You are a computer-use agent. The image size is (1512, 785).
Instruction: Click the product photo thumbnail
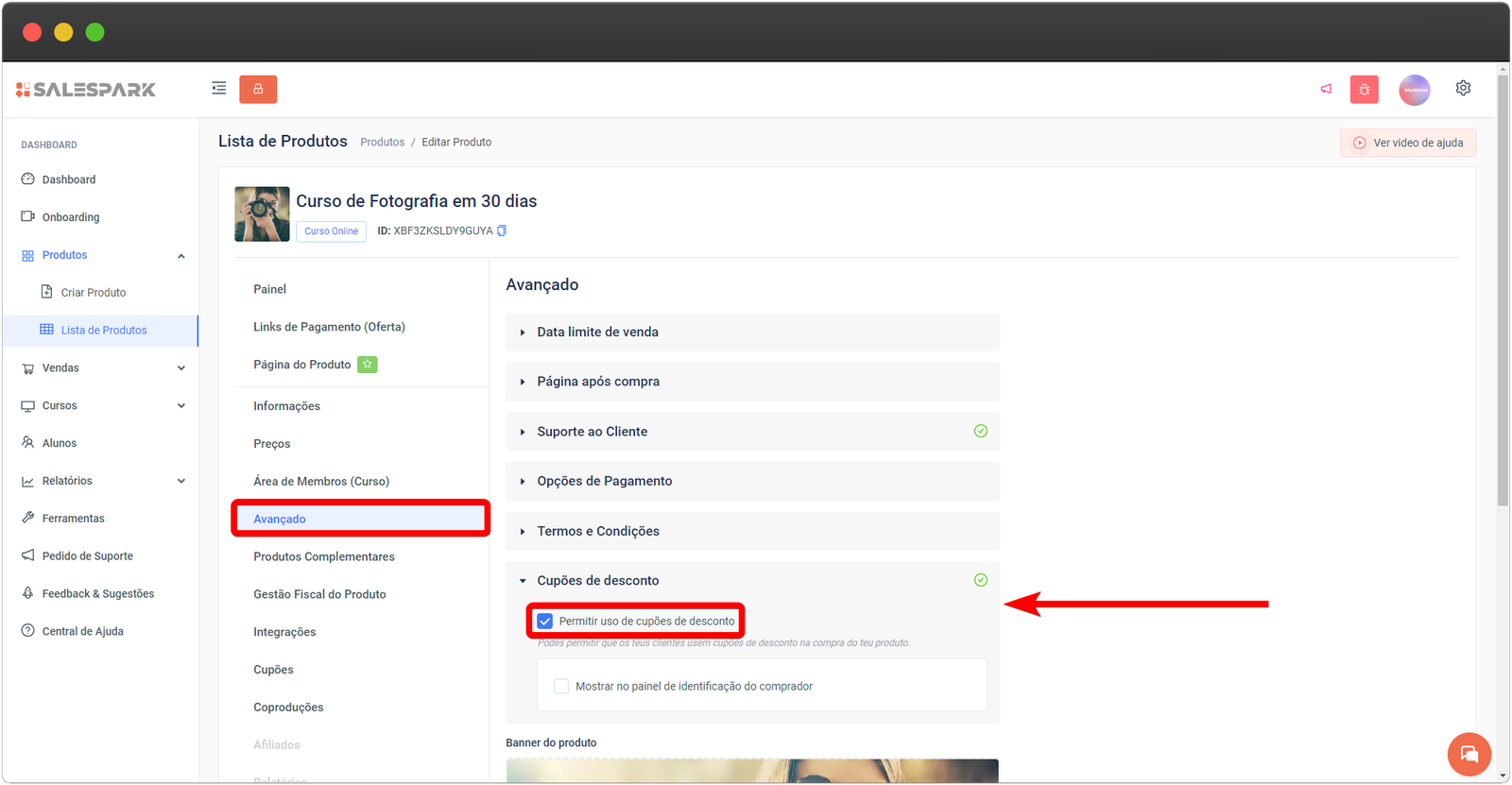(x=262, y=214)
